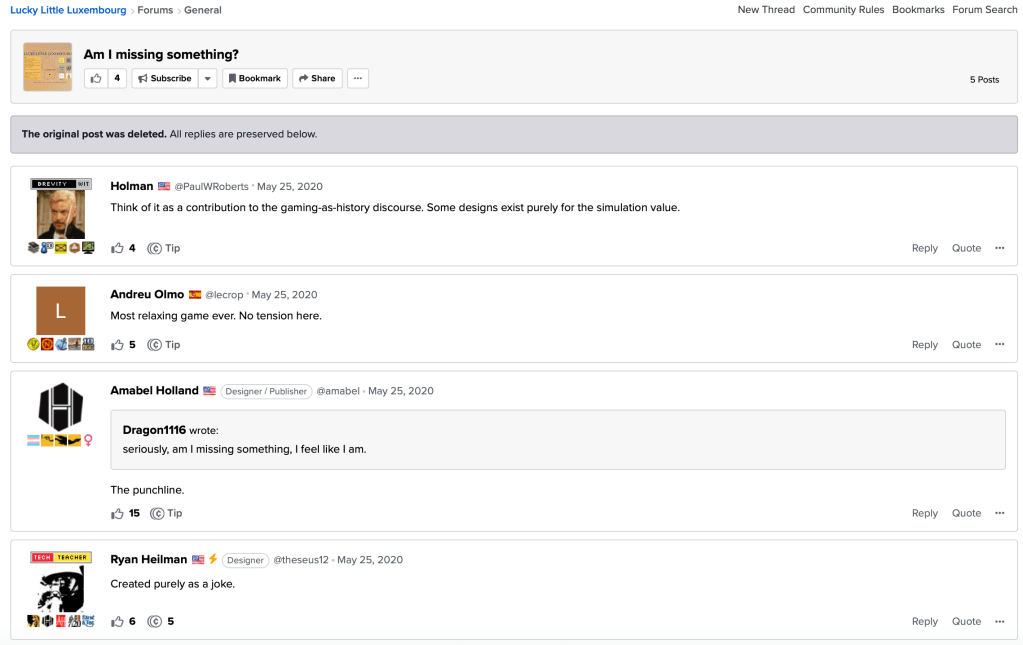Thumbs up Ryan Heilman's post
The image size is (1023, 645).
pos(117,622)
